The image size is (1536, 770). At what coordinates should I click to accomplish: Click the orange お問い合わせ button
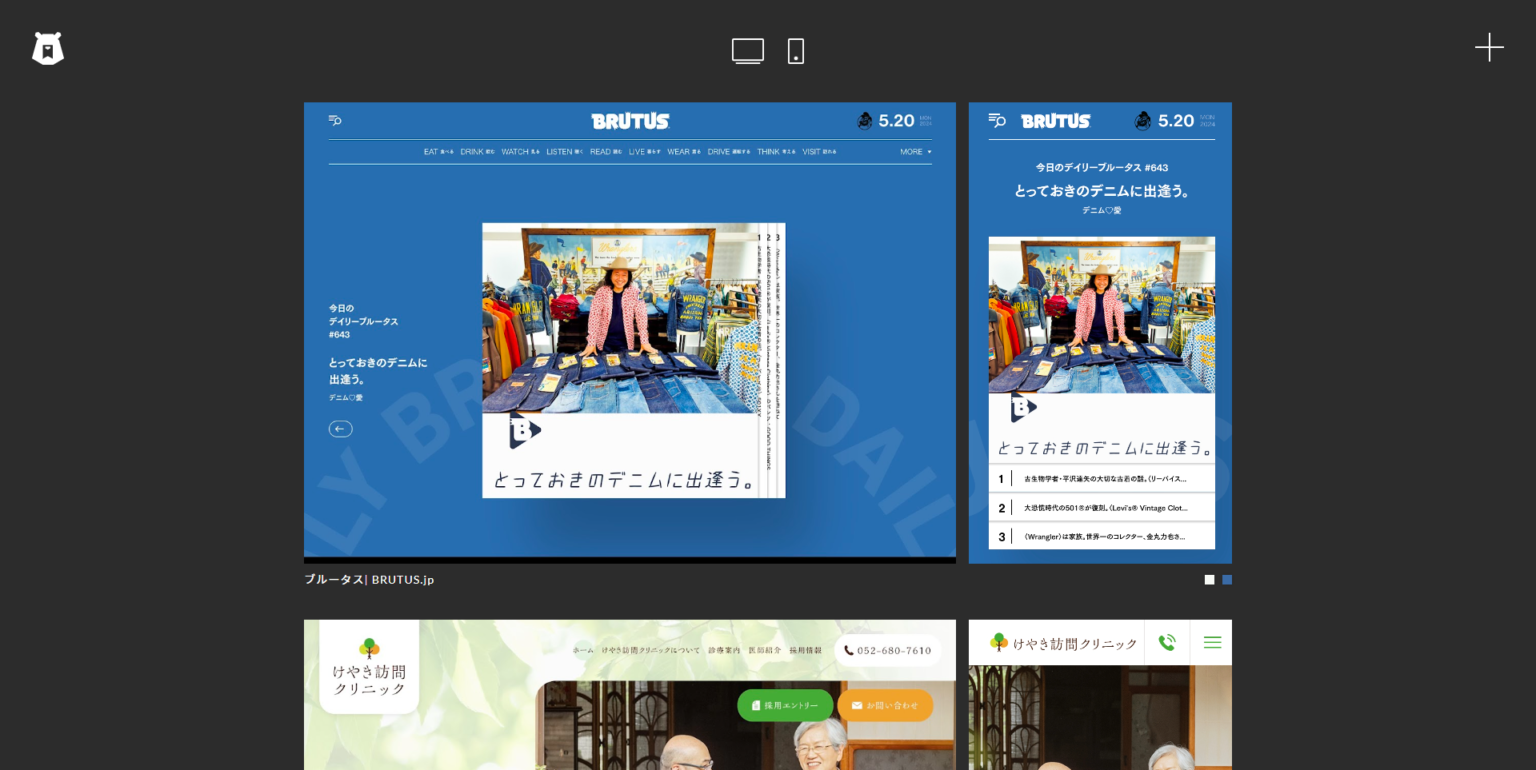pos(885,705)
